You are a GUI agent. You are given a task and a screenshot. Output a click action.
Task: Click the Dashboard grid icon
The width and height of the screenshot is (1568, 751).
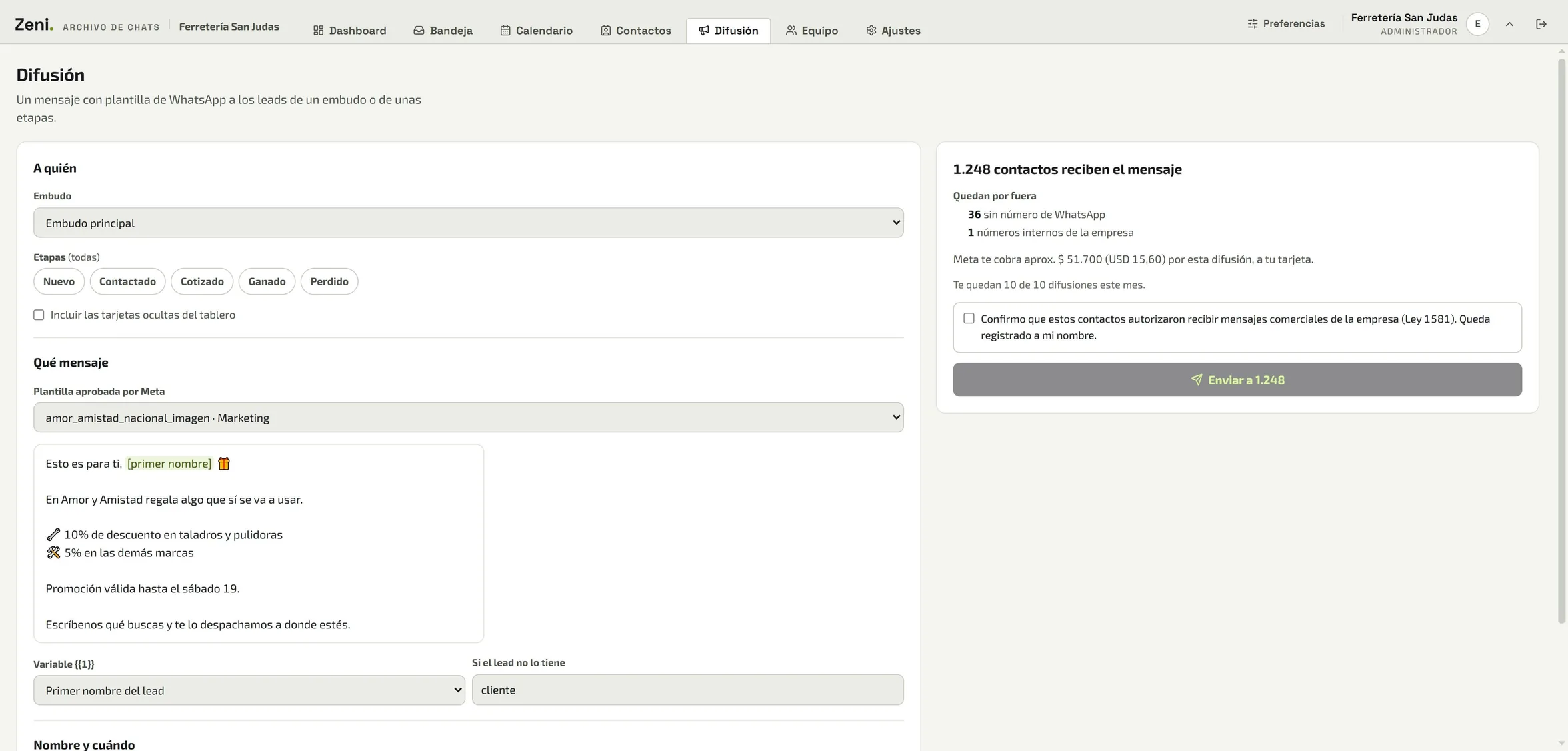click(318, 31)
